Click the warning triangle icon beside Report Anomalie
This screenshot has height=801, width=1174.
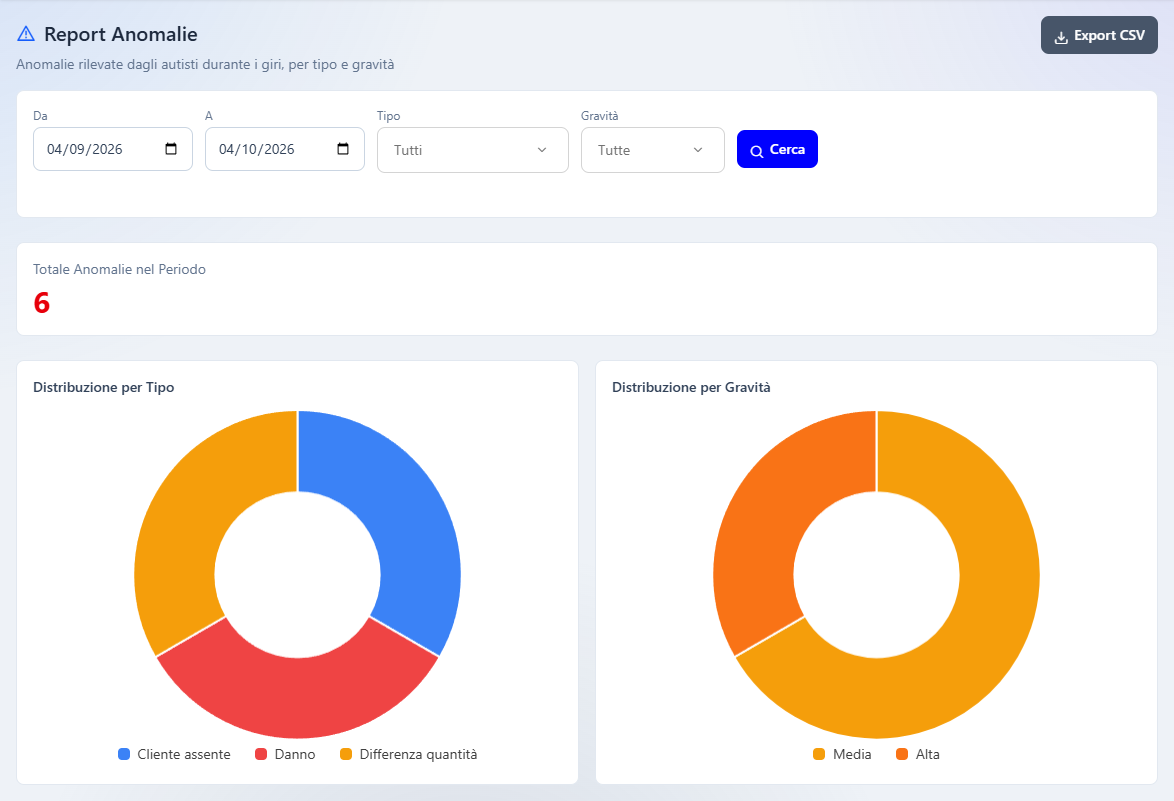(26, 34)
